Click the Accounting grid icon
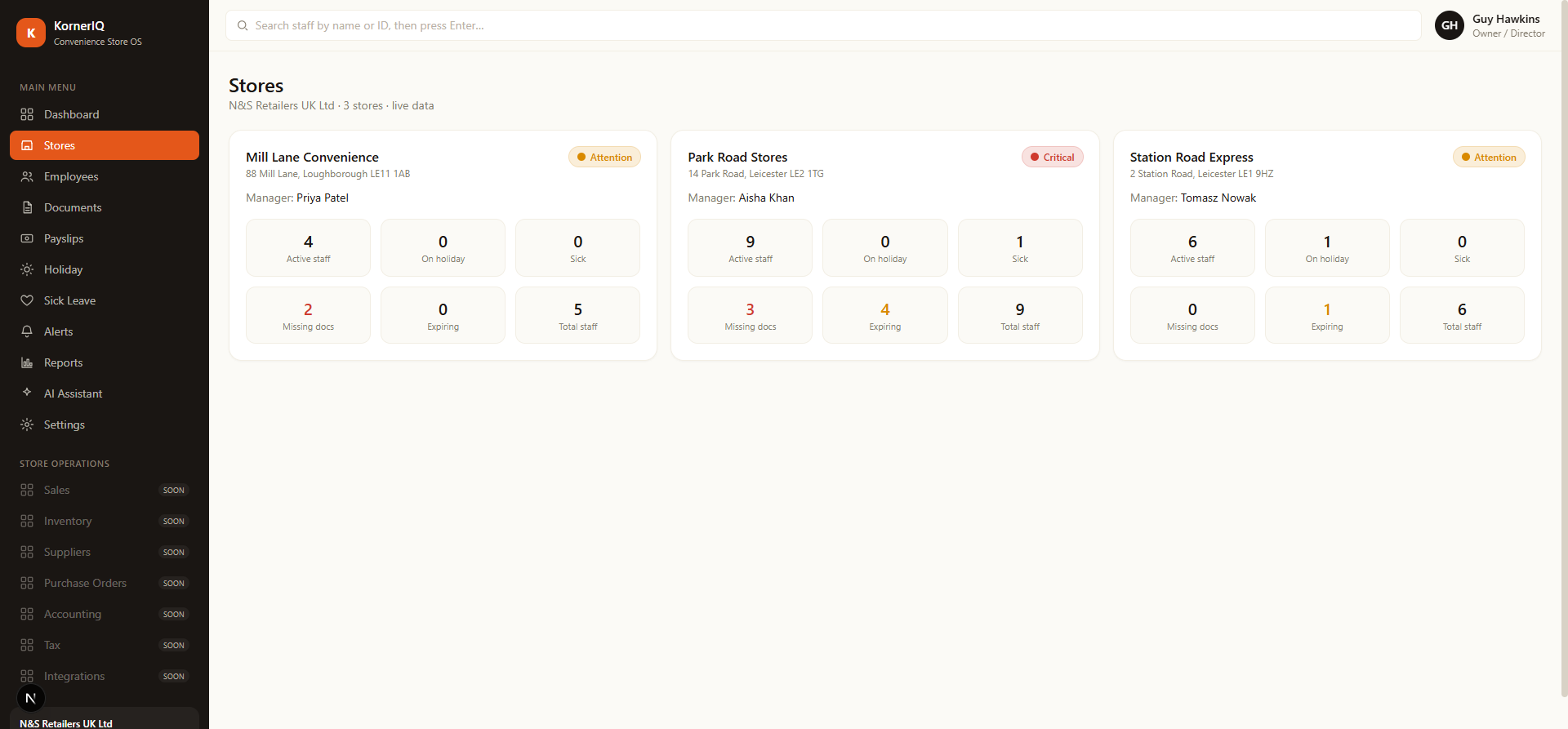 27,614
